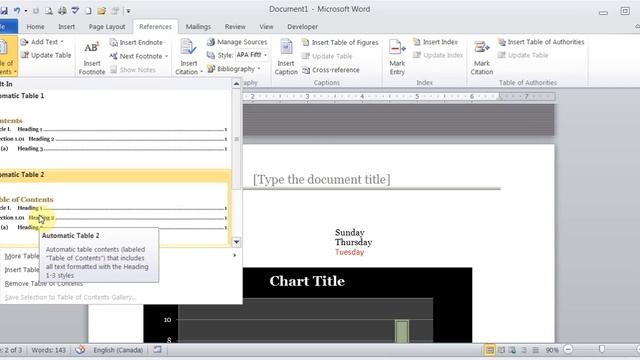Switch to the Home tab
The width and height of the screenshot is (640, 360).
coord(35,27)
